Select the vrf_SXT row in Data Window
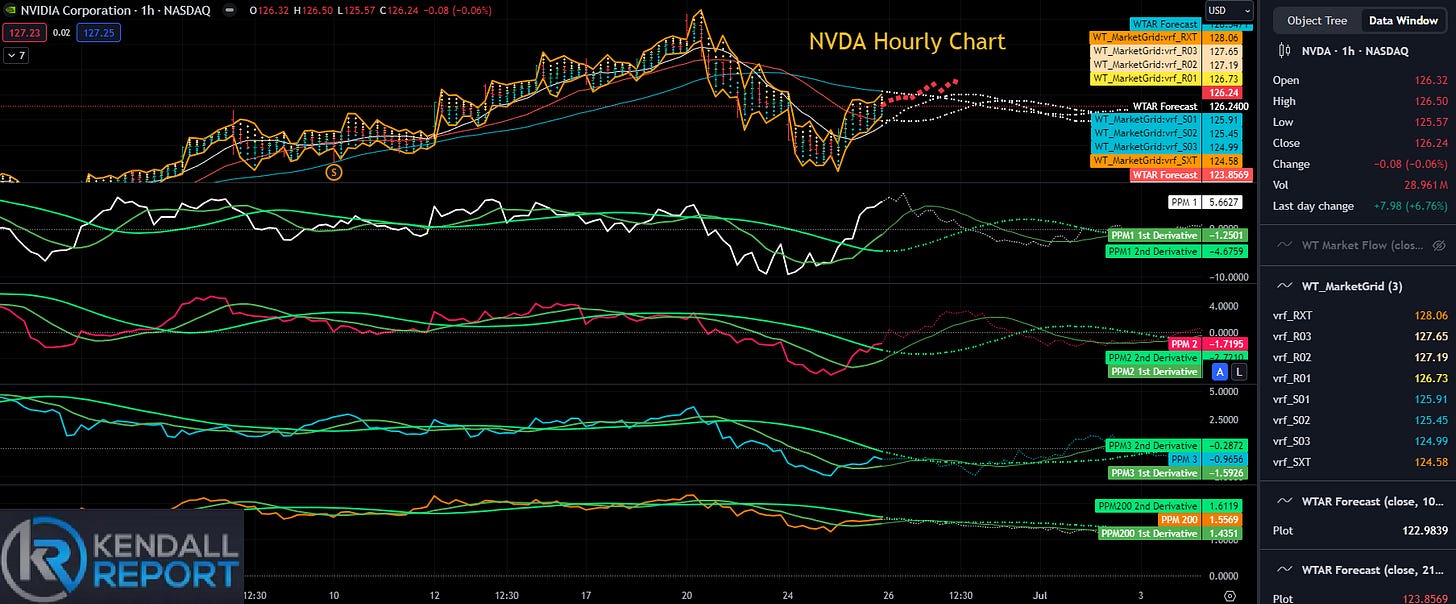Image resolution: width=1456 pixels, height=604 pixels. point(1362,462)
